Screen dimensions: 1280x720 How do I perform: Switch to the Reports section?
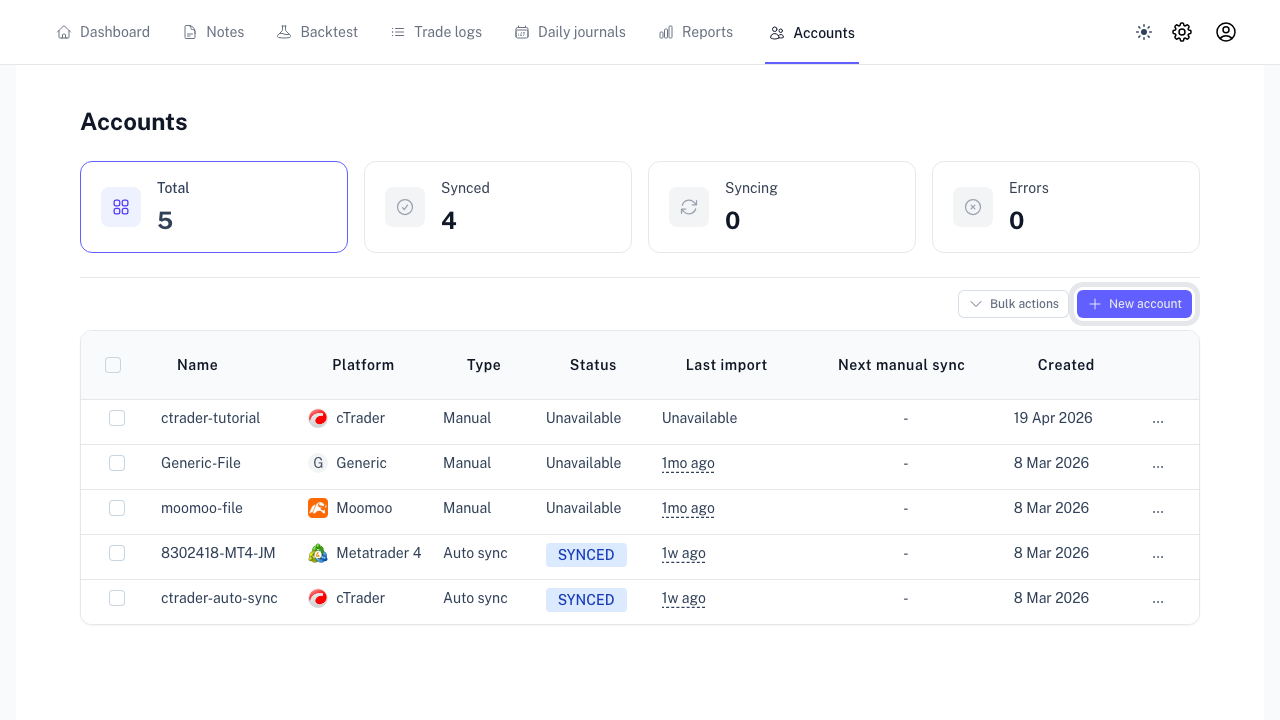tap(696, 32)
